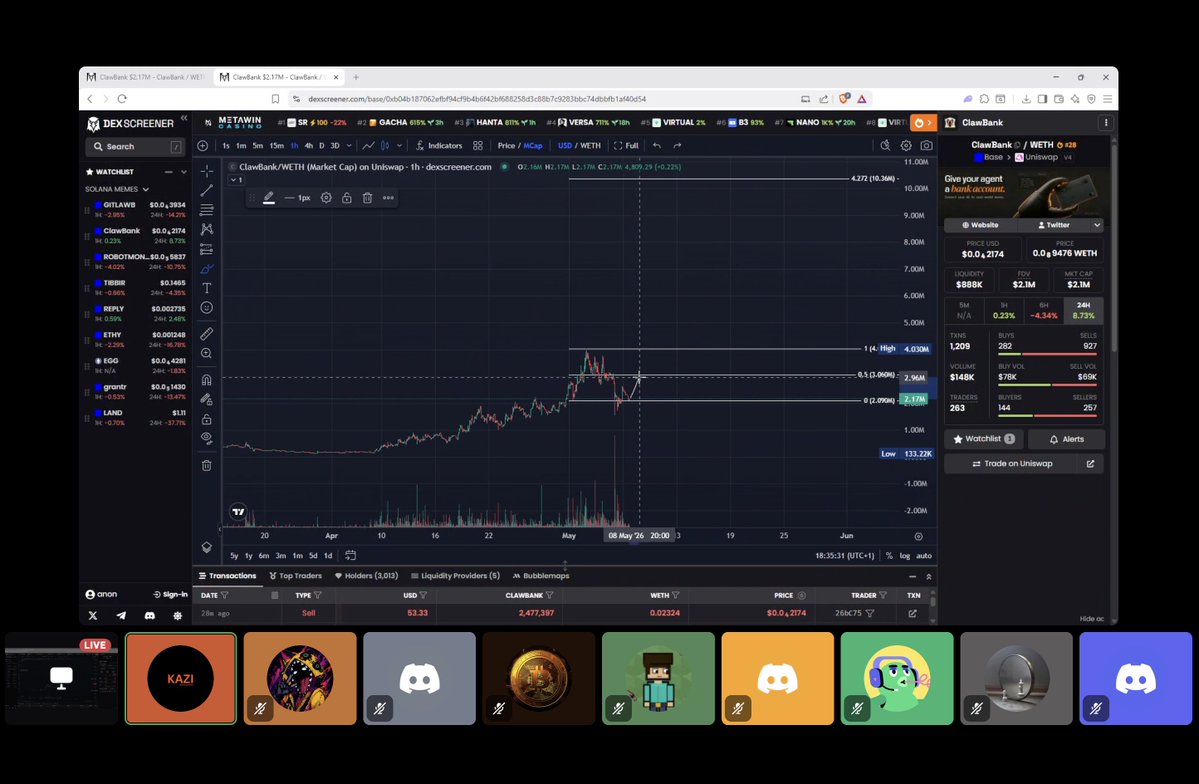Image resolution: width=1199 pixels, height=784 pixels.
Task: Set chart interval to 15m
Action: [276, 145]
